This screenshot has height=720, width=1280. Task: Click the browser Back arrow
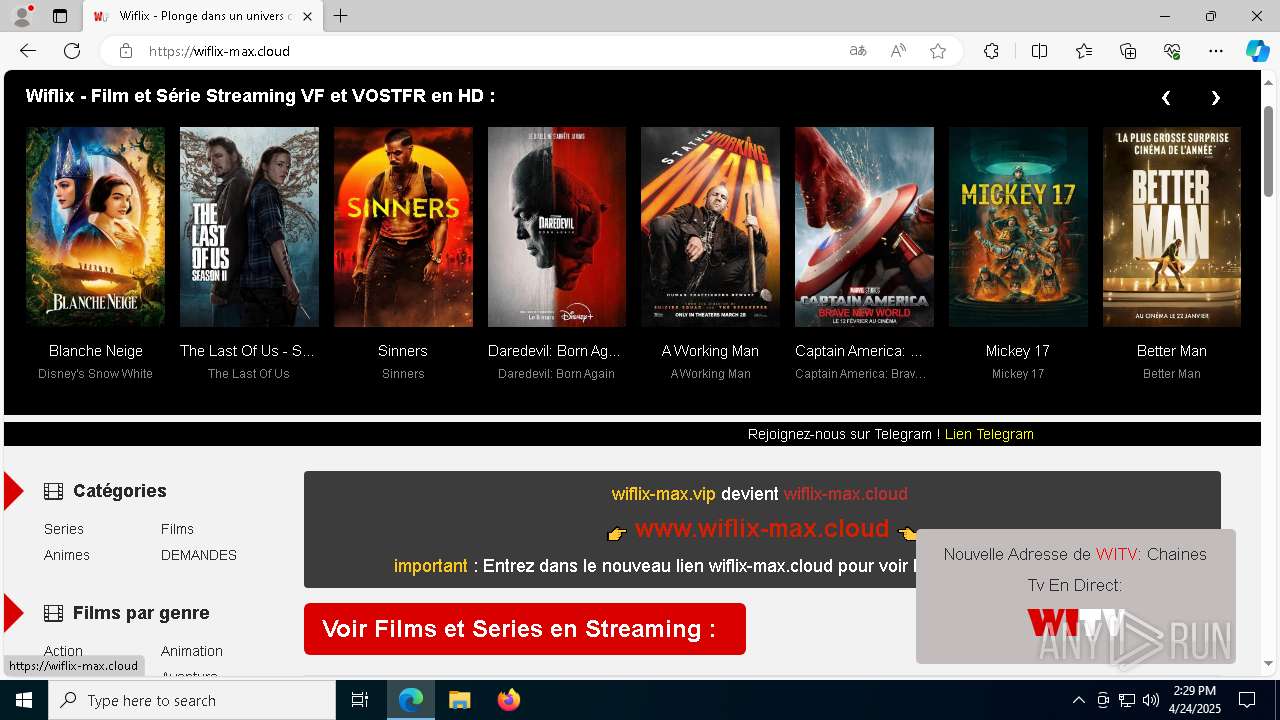click(28, 51)
